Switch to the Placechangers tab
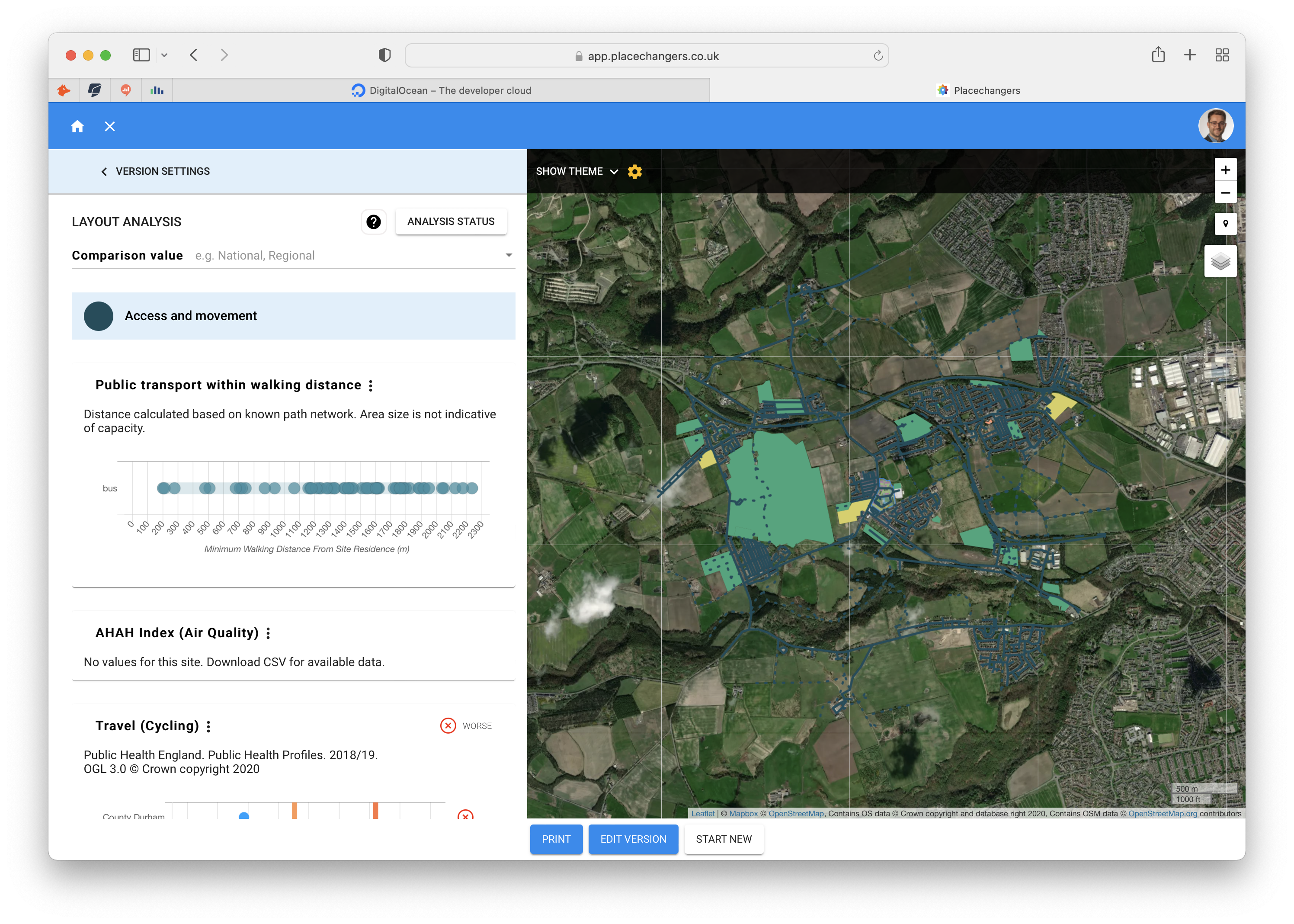1294x924 pixels. click(978, 90)
